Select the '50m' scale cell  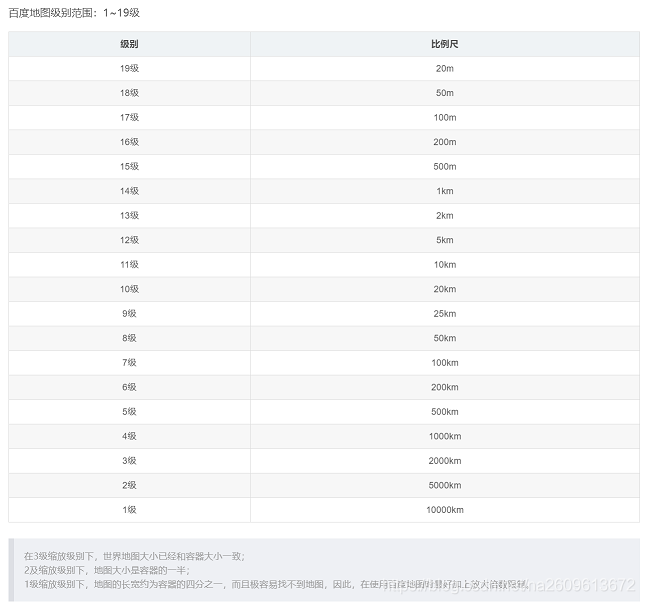(x=445, y=93)
